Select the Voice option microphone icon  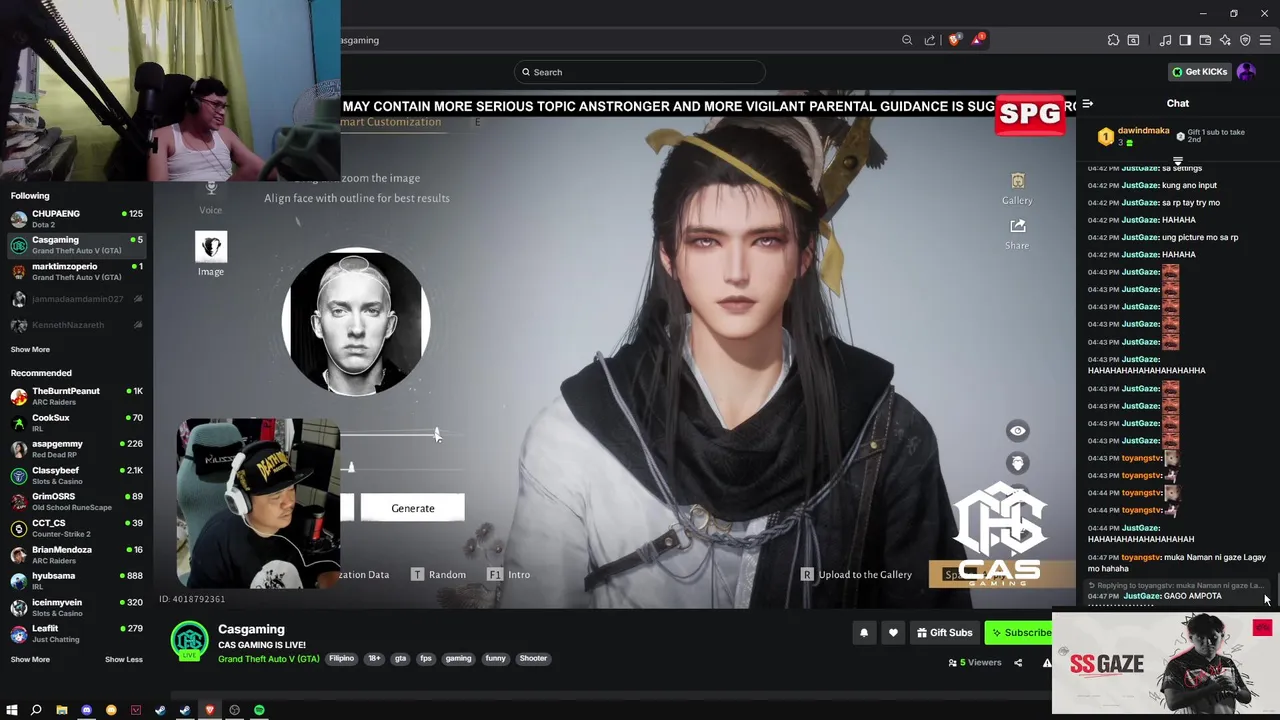point(211,188)
